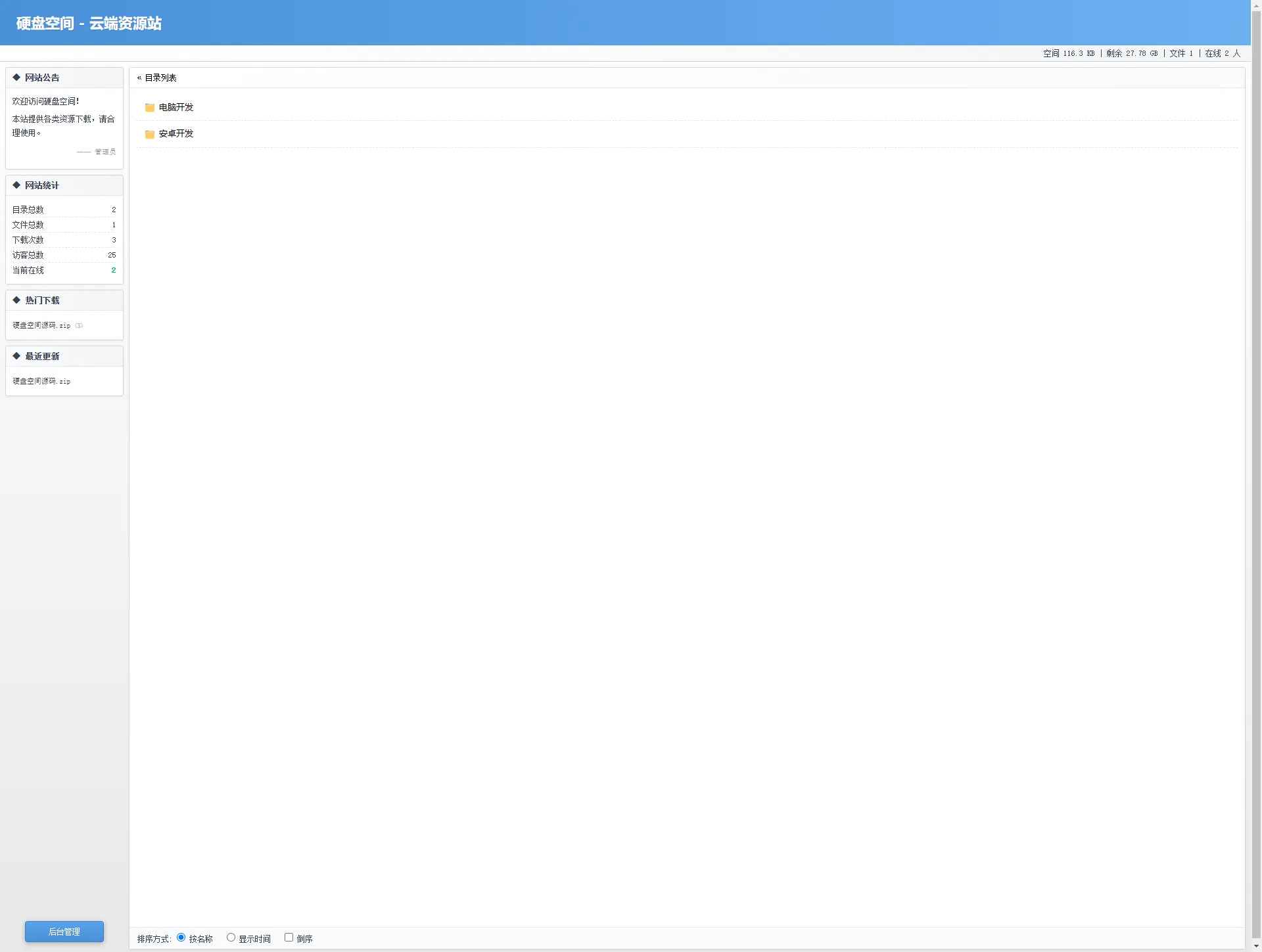Download 硬盘空间源码.zip under 热门下载
Screen dimensions: 1262x952
(41, 326)
